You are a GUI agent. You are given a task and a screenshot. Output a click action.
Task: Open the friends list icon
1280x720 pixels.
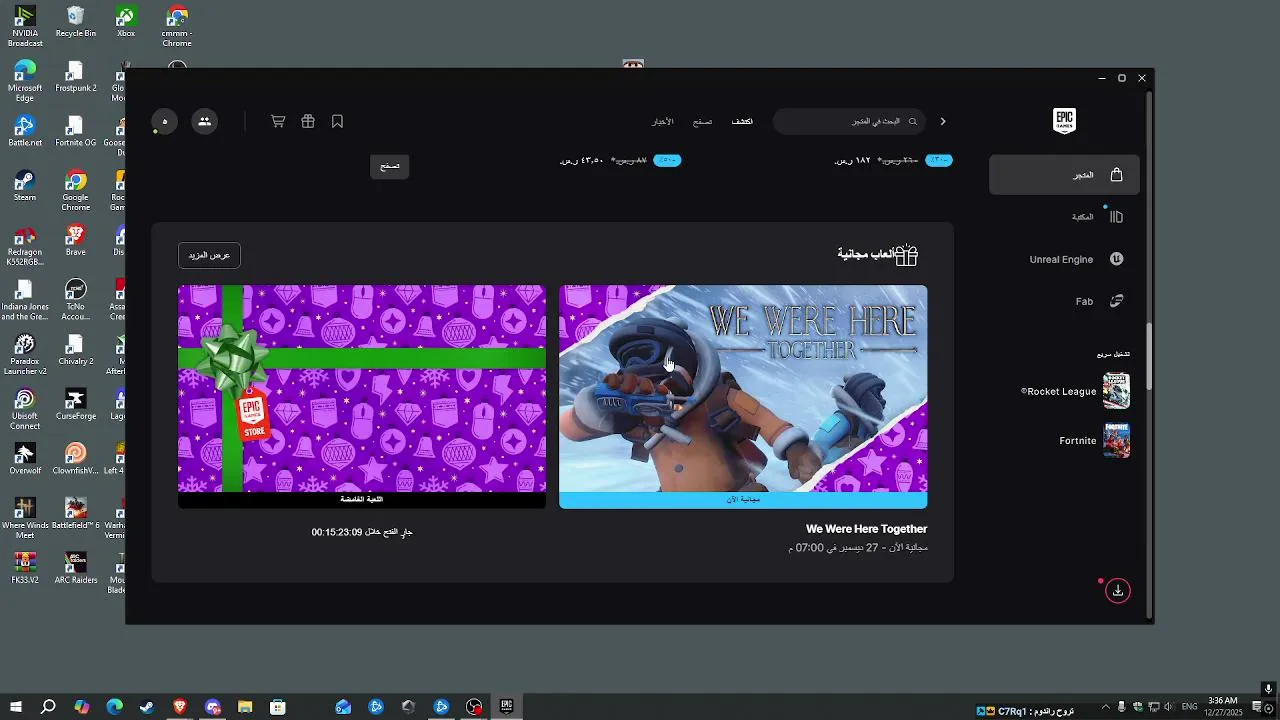(x=204, y=121)
